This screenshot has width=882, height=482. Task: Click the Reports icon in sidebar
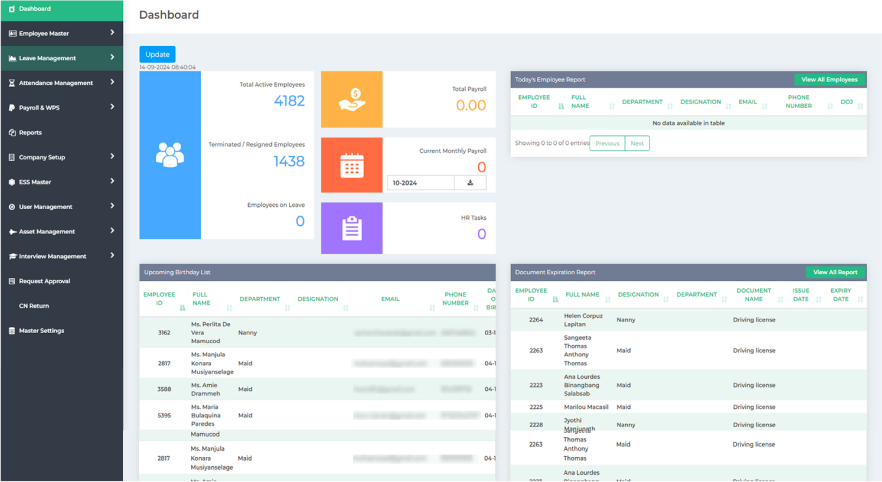[12, 133]
